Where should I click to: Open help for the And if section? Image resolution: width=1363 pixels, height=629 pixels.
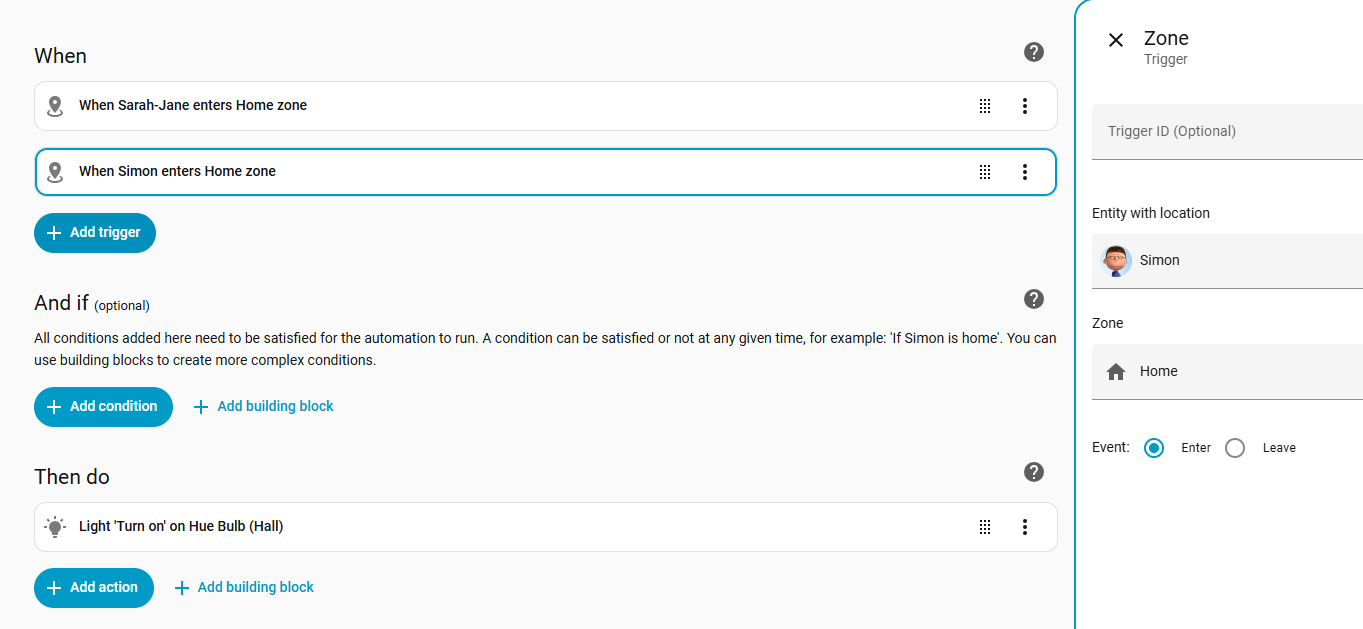click(1034, 299)
